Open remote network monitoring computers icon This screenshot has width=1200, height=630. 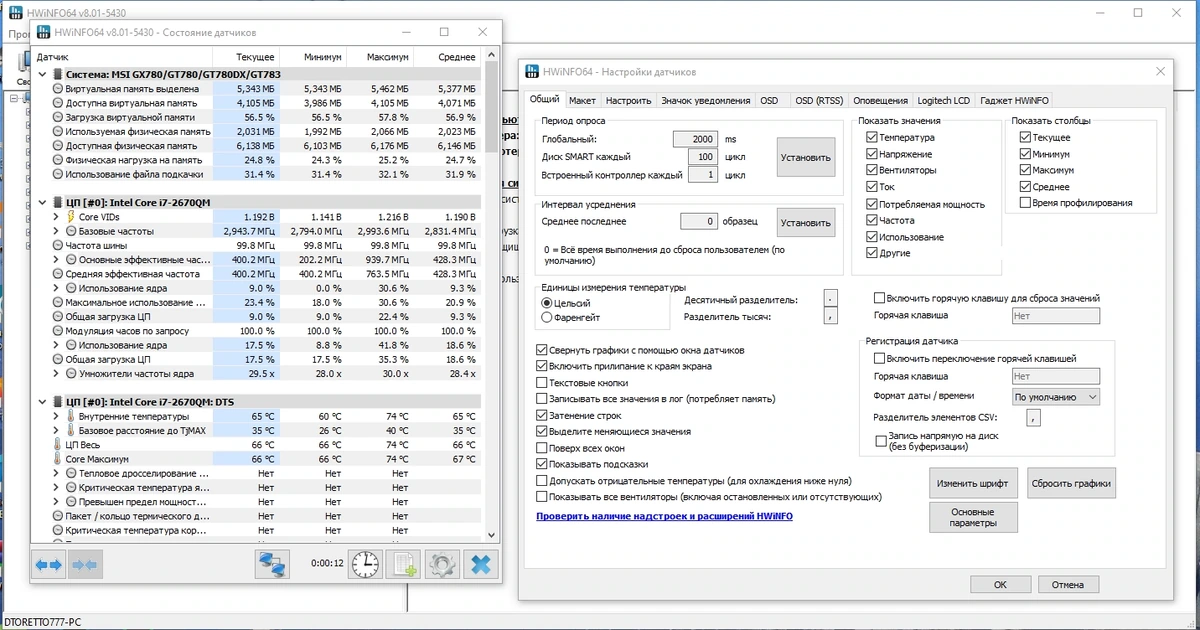[272, 565]
